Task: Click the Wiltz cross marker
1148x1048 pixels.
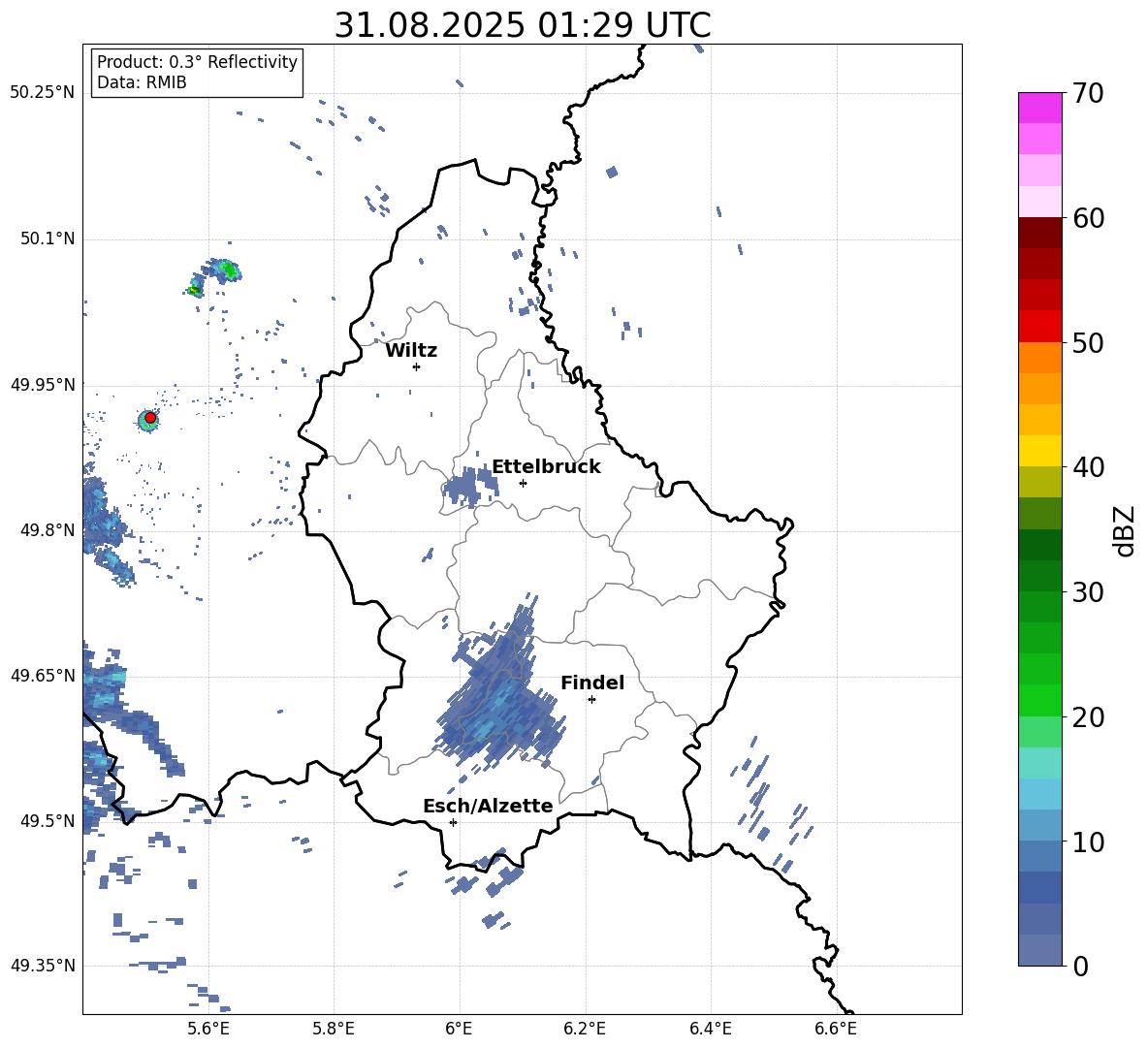Action: point(417,366)
